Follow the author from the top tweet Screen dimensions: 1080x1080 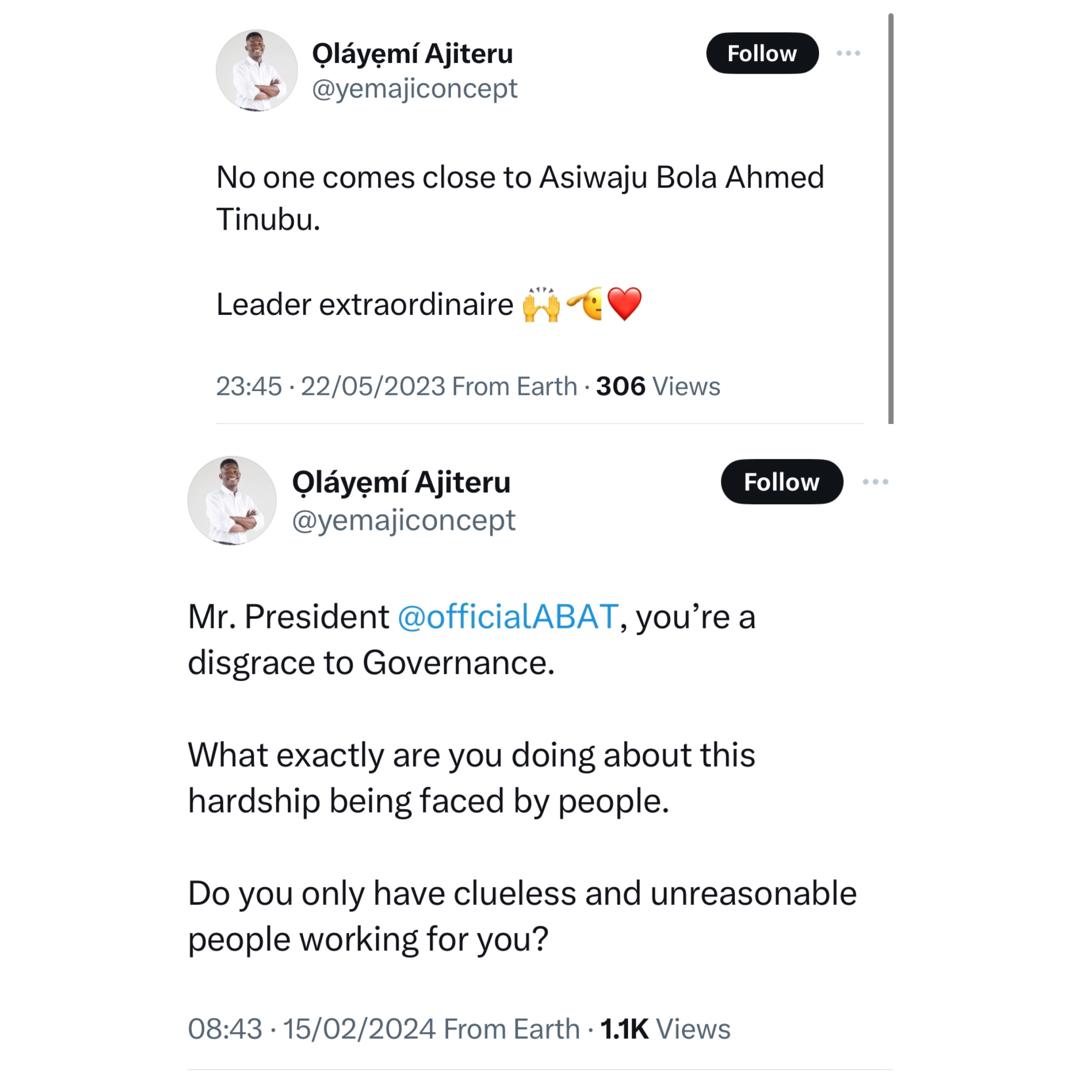click(762, 53)
